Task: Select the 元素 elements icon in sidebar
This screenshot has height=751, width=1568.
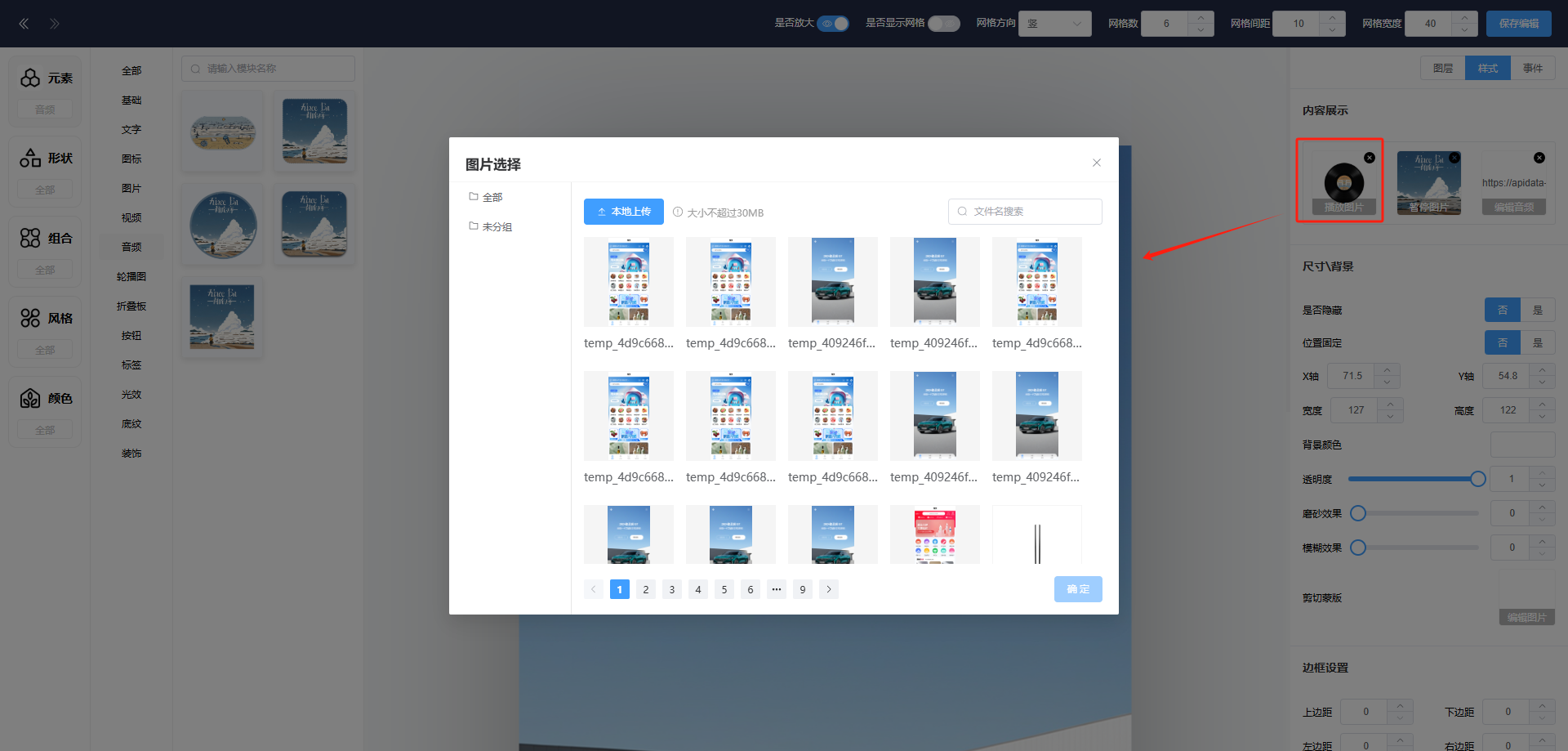Action: (x=30, y=78)
